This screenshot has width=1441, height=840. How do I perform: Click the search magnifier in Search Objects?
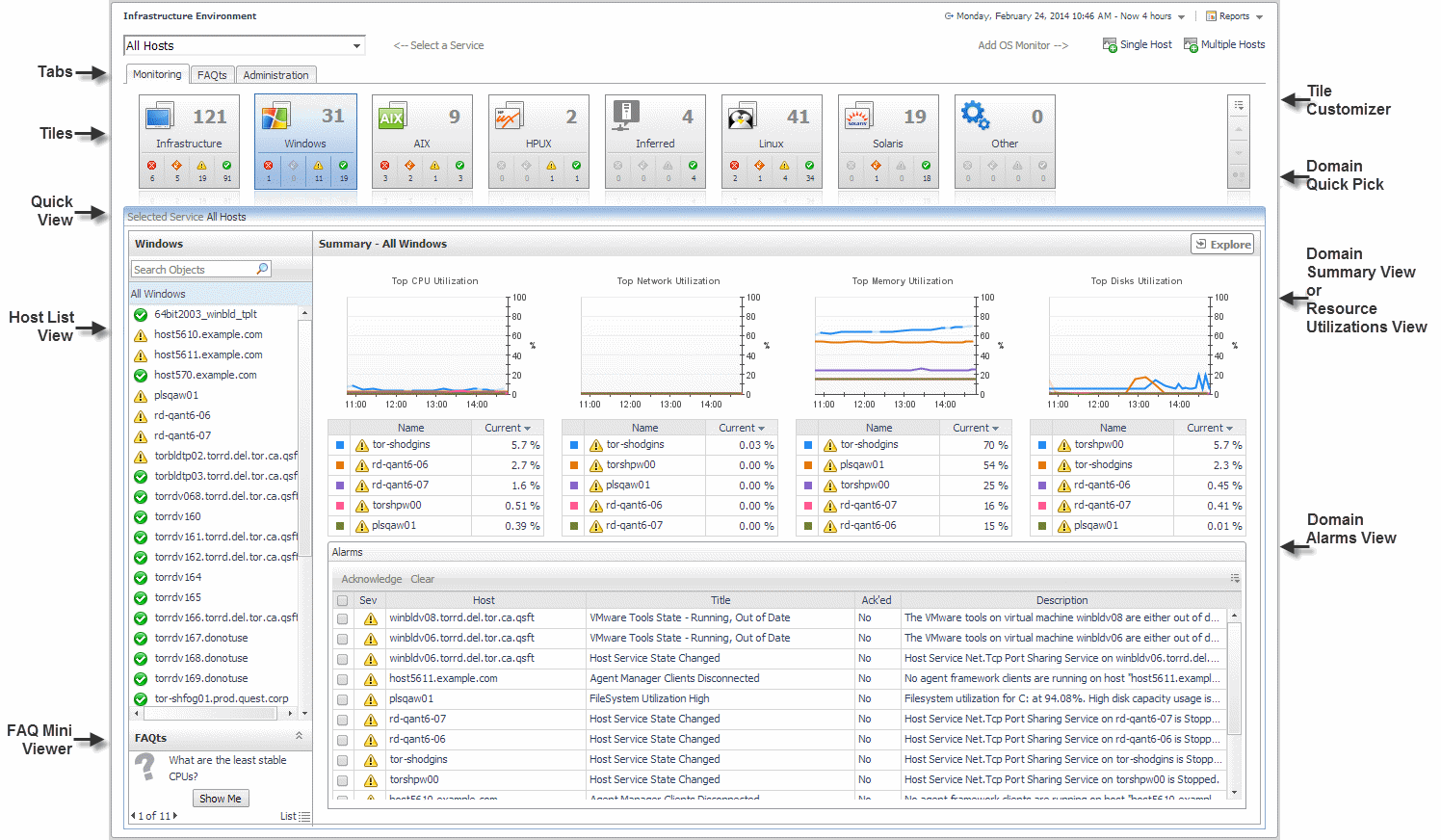262,269
